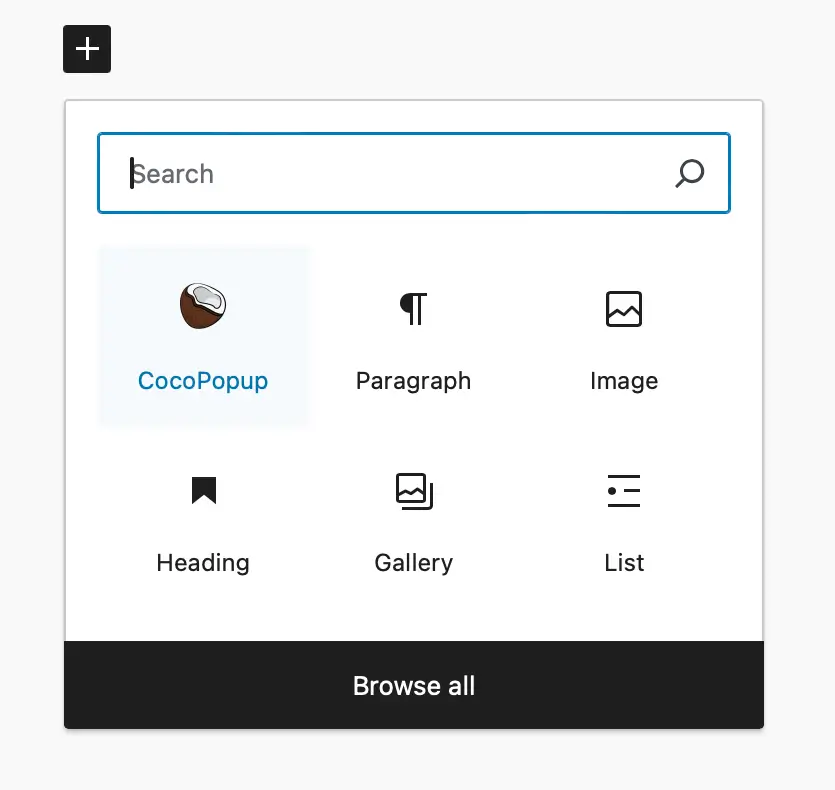
Task: Click the Gallery stacked images icon
Action: 413,490
